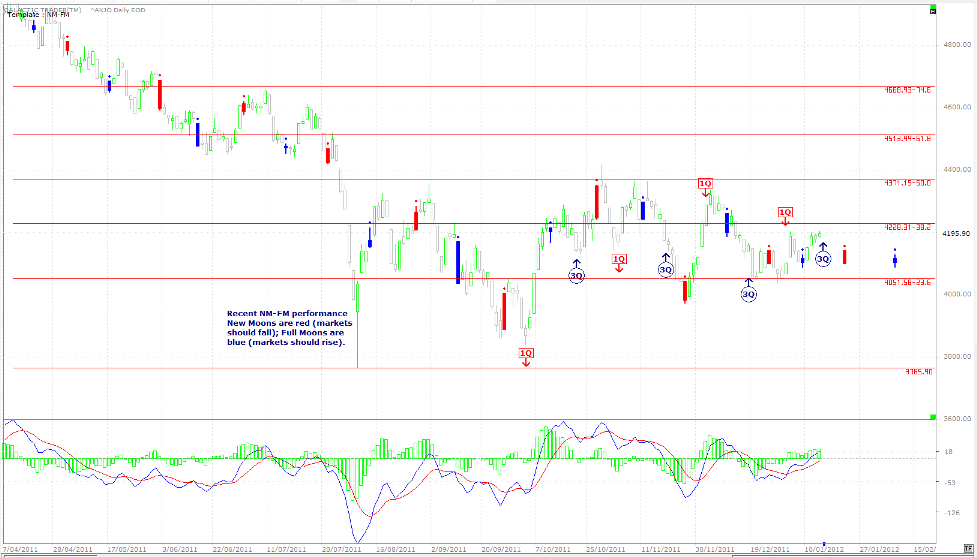
Task: Click the 4515.44-61.8 retracement label
Action: pyautogui.click(x=908, y=138)
